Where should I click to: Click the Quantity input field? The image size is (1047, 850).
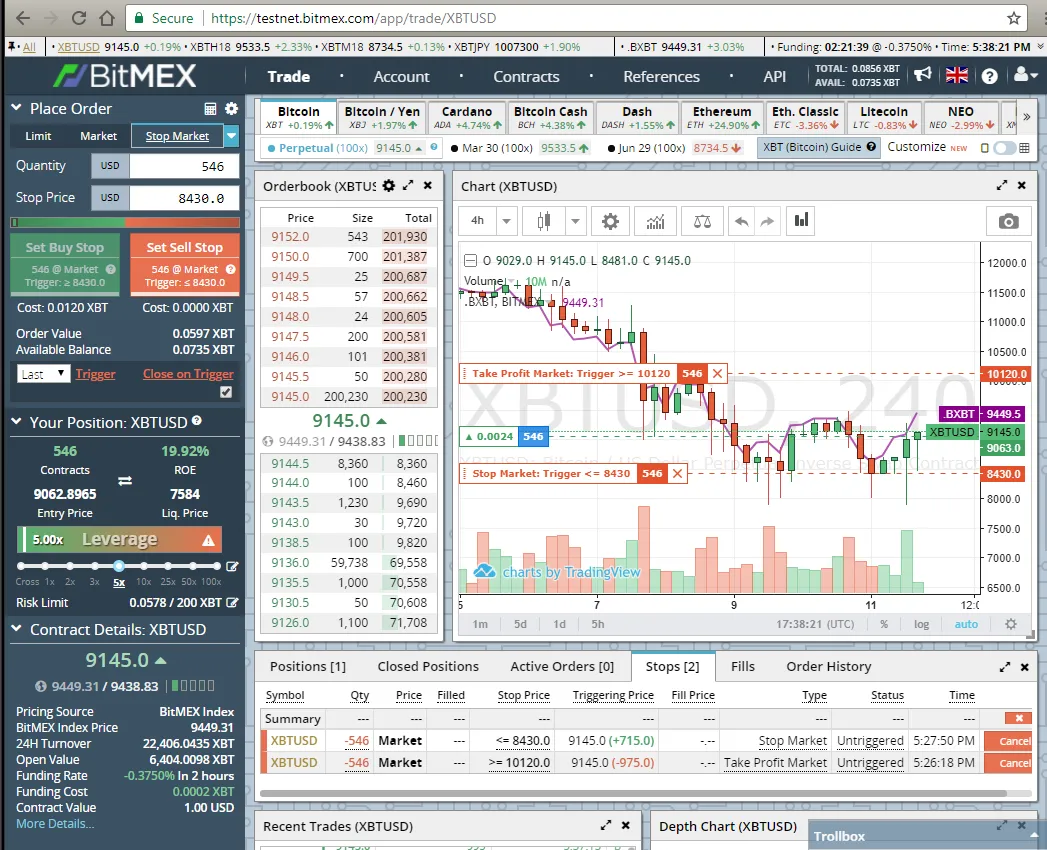click(x=184, y=166)
